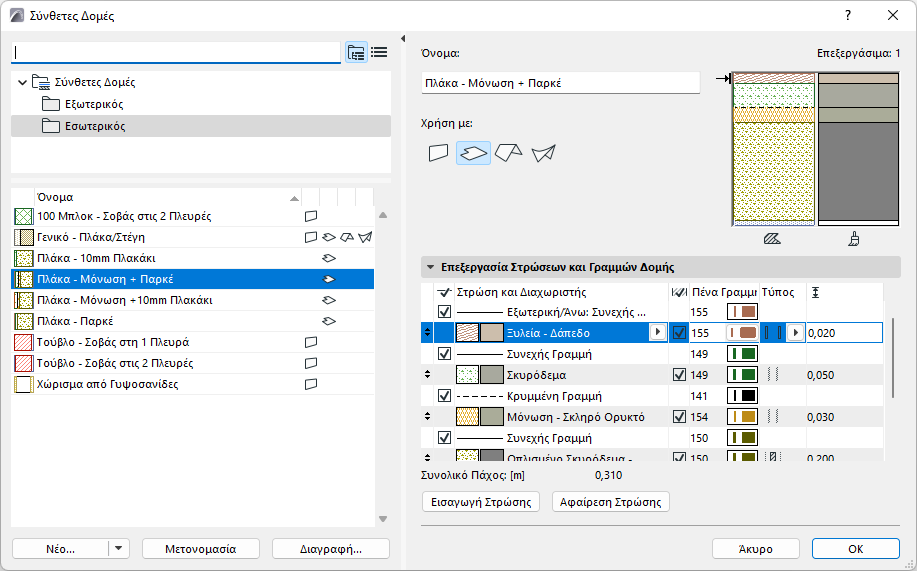
Task: Click the composites list scroll down arrow
Action: [383, 519]
